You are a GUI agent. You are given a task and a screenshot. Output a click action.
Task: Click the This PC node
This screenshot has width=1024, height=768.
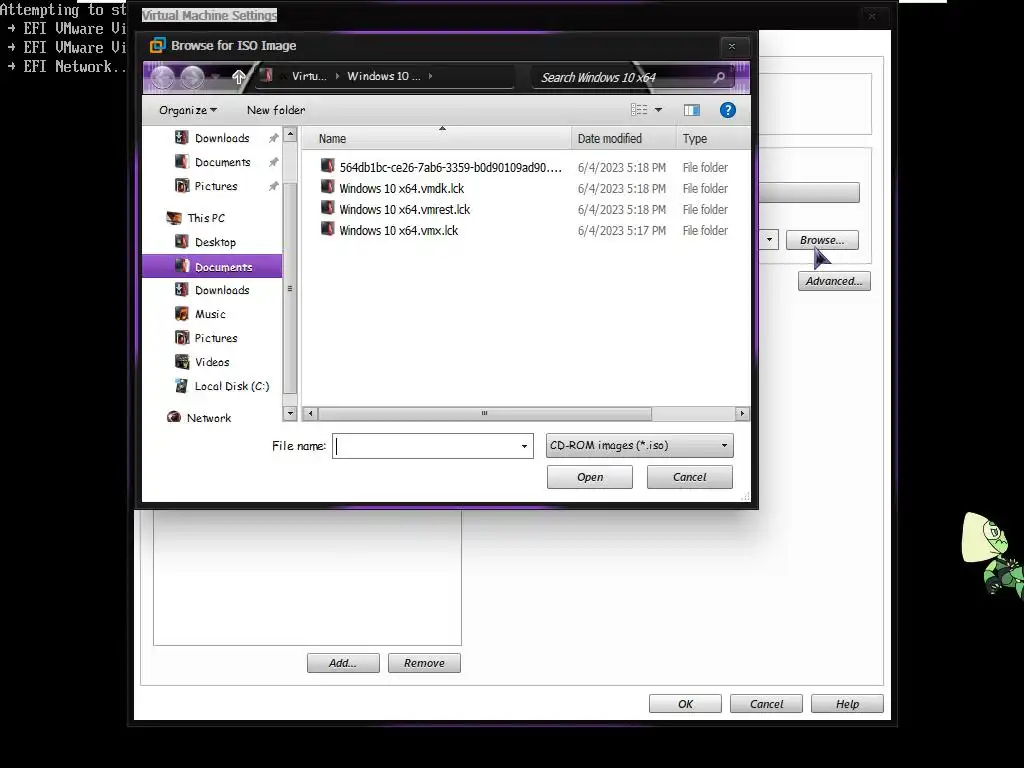coord(206,217)
